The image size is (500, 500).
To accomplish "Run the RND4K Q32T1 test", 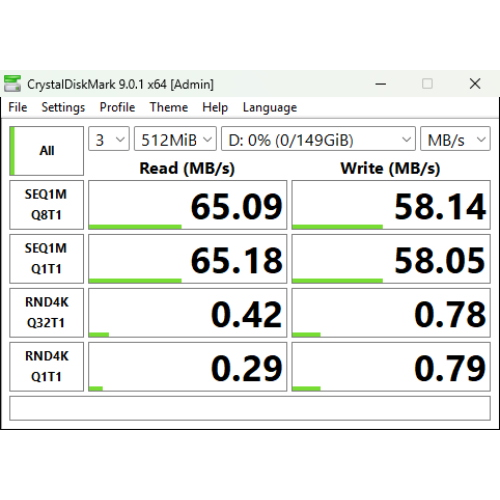I will [46, 313].
